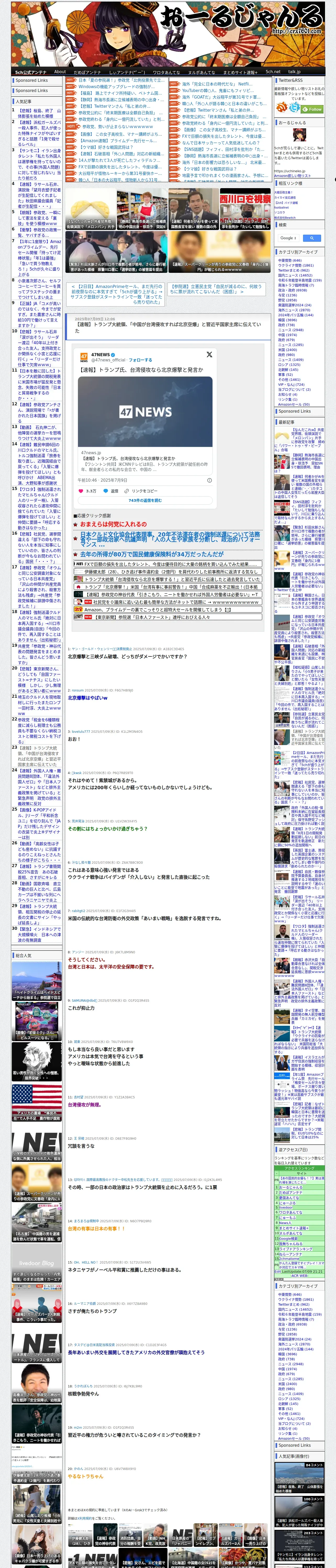
Task: Click commenter name ronsum on comment 2
Action: 77,690
